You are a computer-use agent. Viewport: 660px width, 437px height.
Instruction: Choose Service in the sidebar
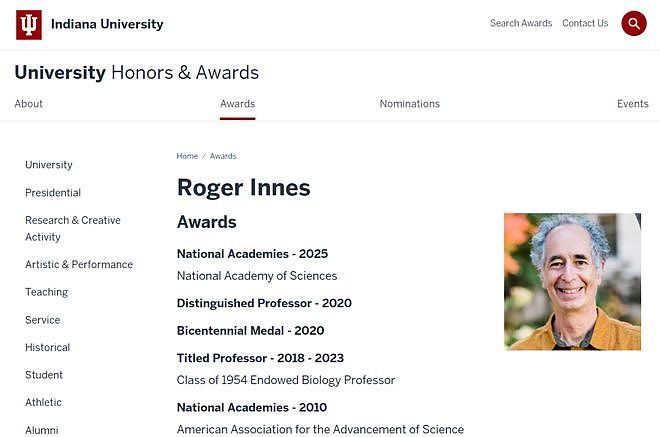point(43,320)
